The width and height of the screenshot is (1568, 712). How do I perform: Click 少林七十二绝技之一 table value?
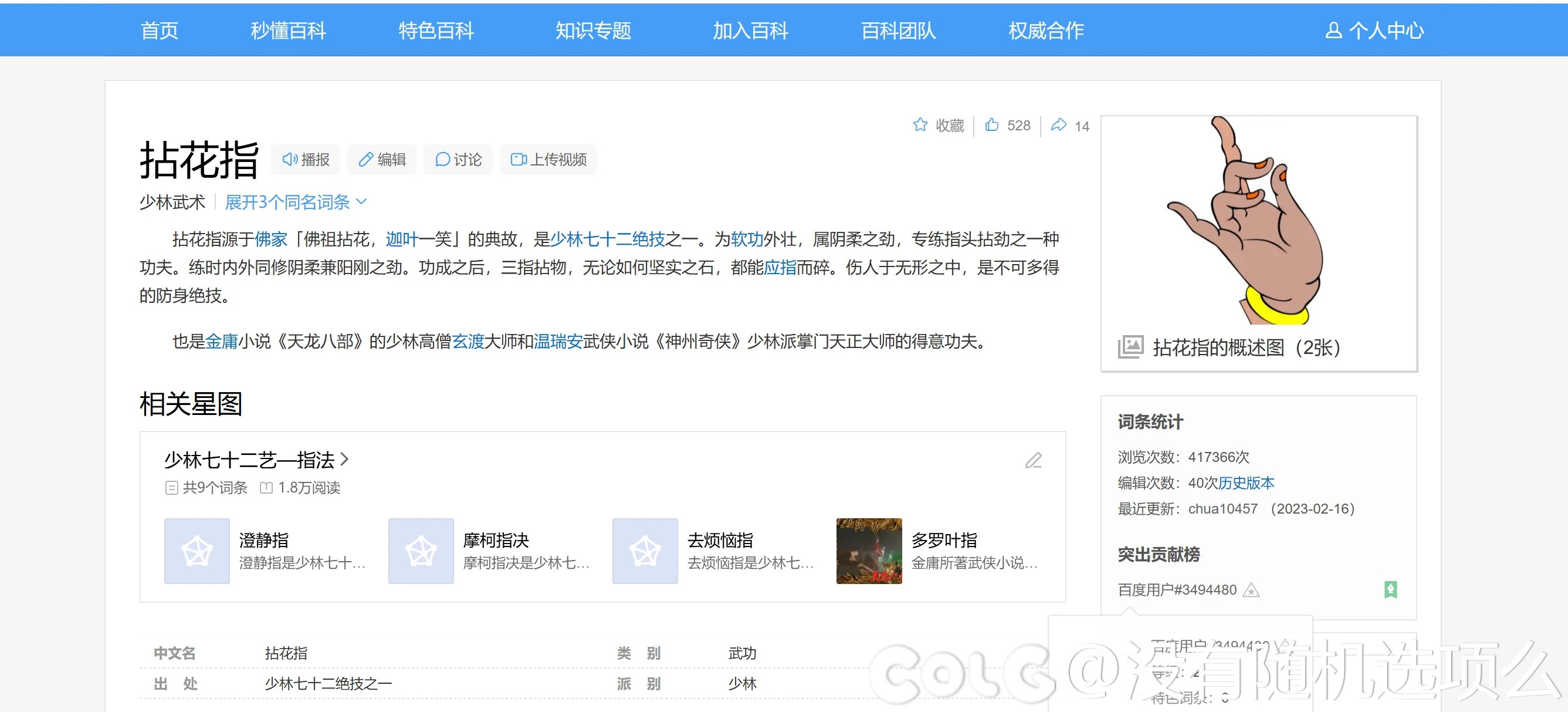pos(328,684)
